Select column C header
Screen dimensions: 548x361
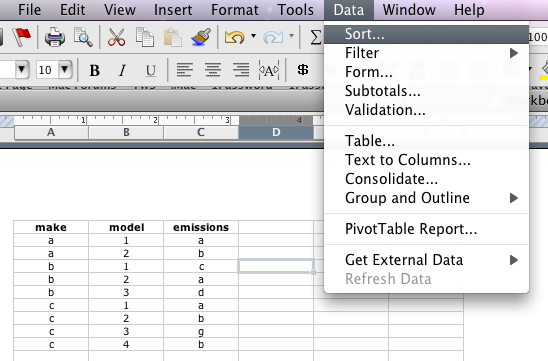[201, 132]
